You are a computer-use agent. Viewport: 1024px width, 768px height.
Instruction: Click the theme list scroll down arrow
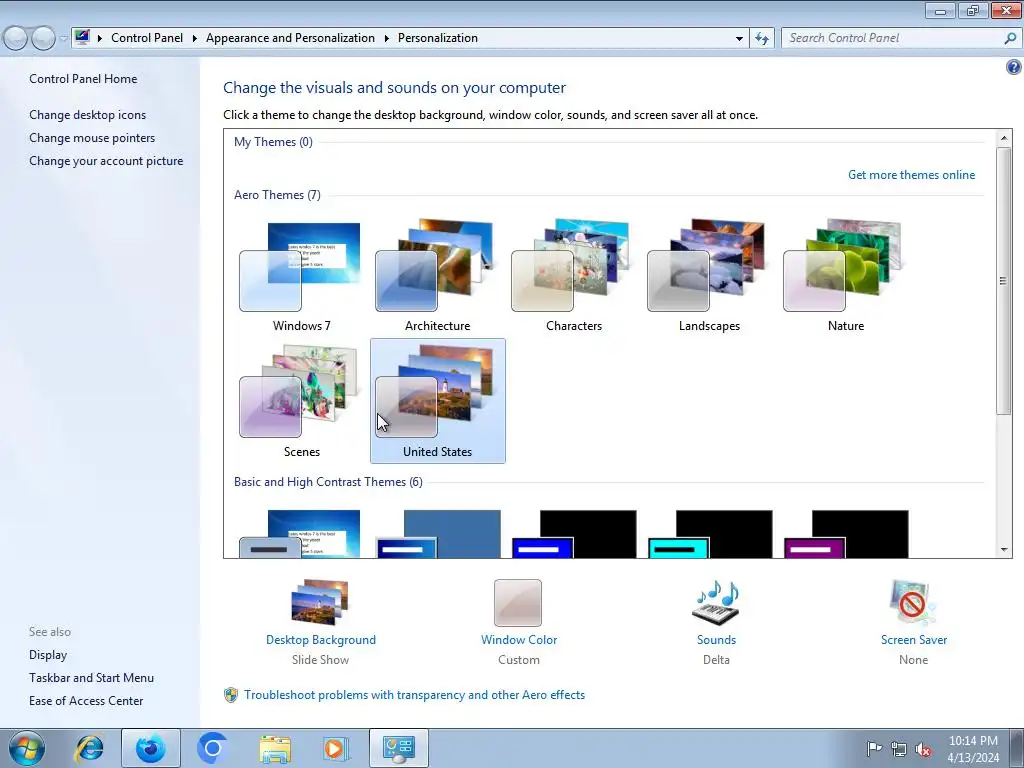[1004, 550]
